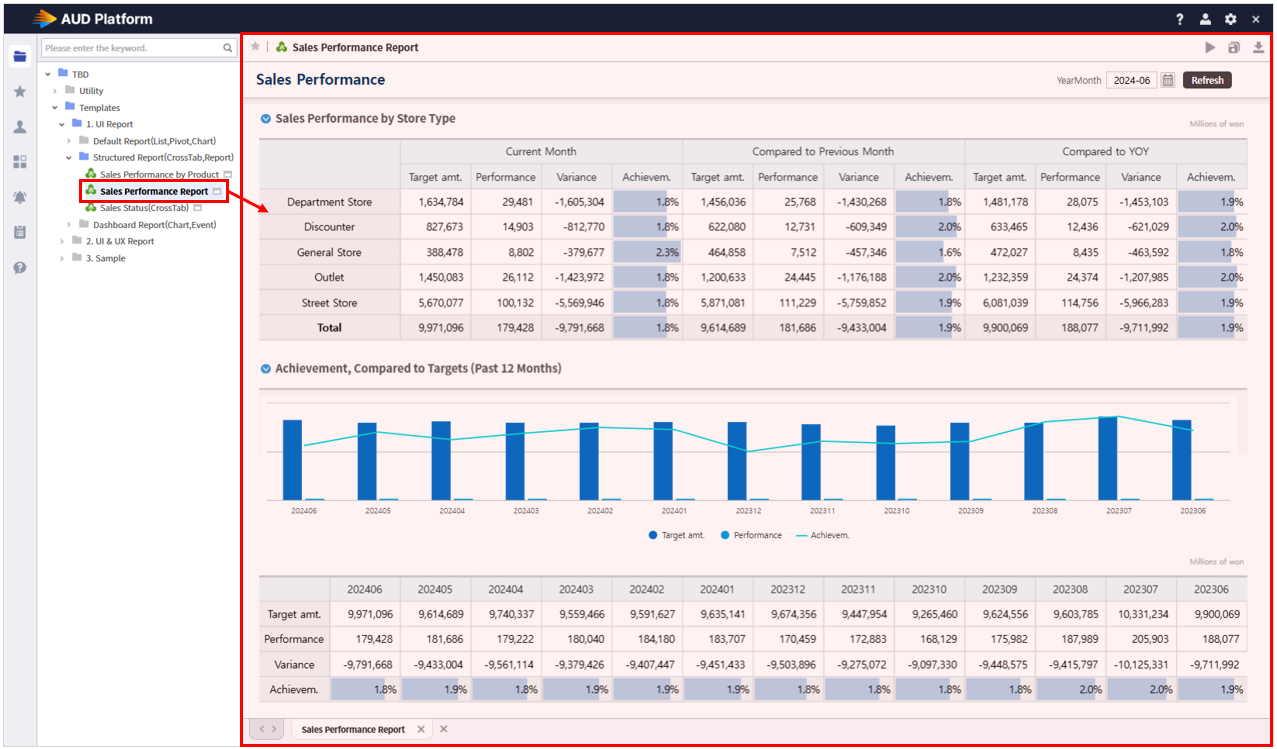Open favorites star in left sidebar
The width and height of the screenshot is (1277, 749).
[x=19, y=92]
